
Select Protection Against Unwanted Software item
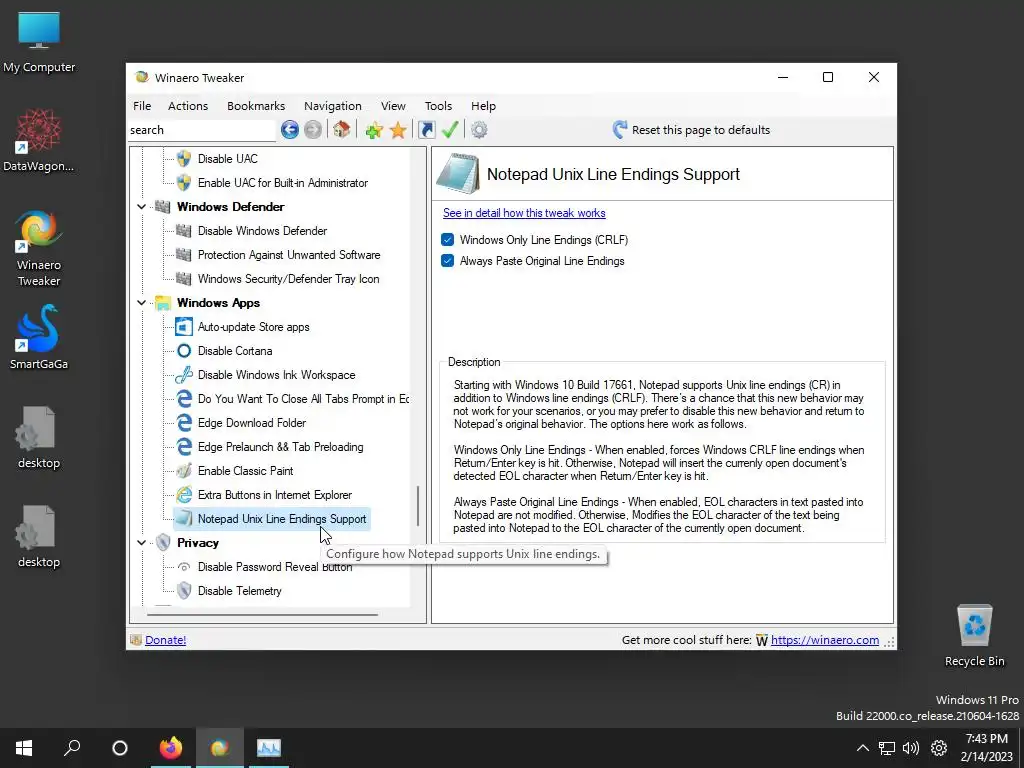click(289, 255)
